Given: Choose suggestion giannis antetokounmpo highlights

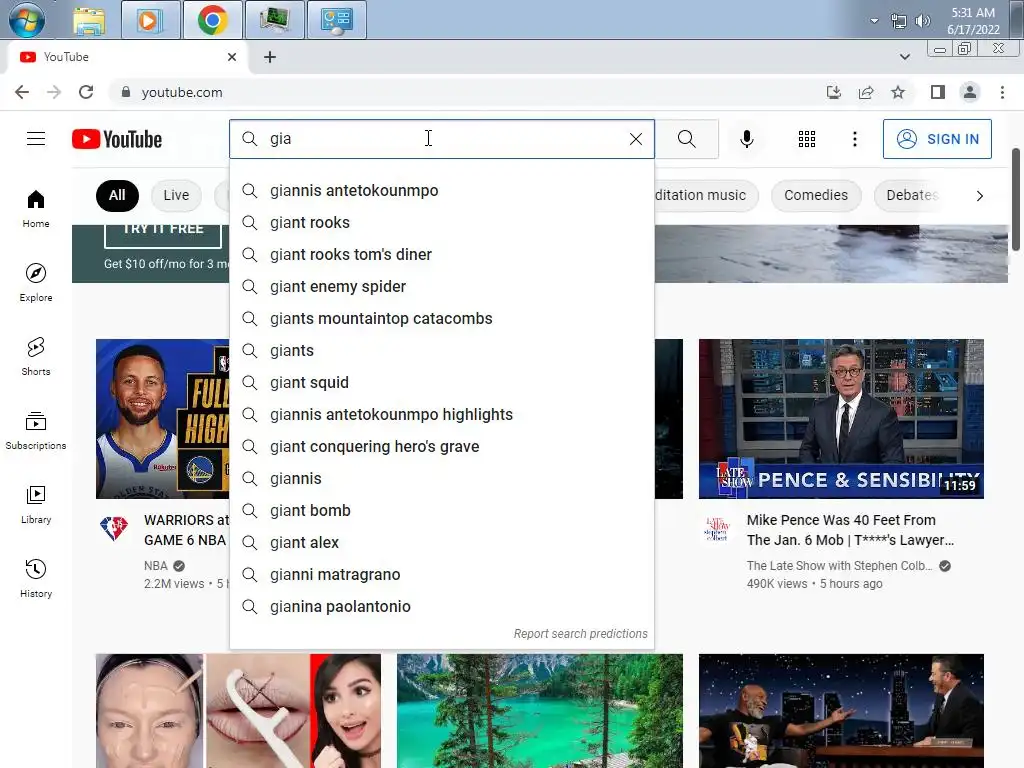Looking at the screenshot, I should 441,415.
